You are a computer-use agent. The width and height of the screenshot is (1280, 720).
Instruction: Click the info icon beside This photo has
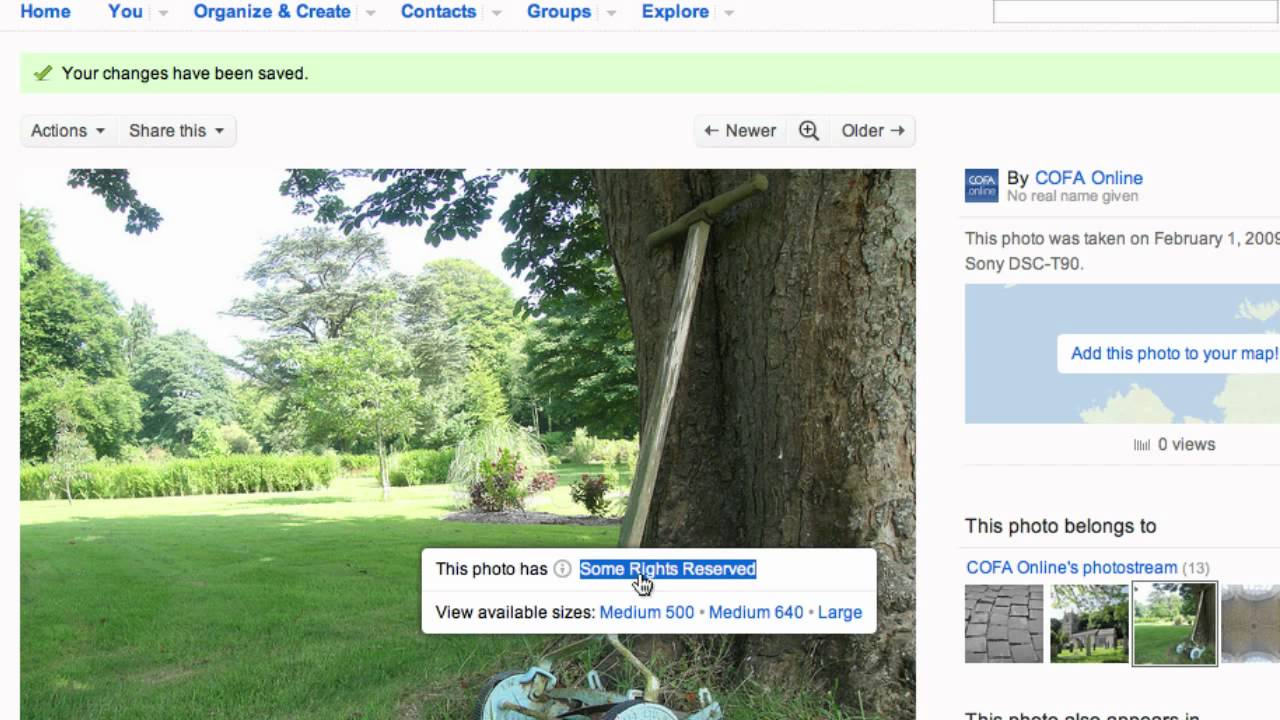tap(562, 569)
